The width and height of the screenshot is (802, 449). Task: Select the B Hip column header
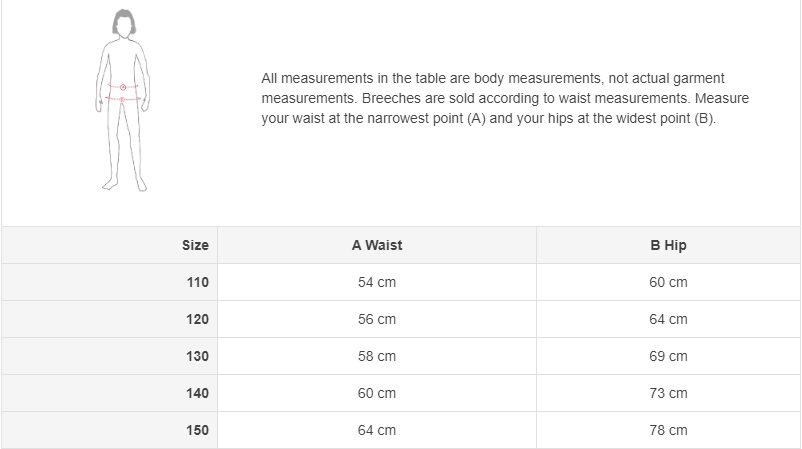point(668,245)
